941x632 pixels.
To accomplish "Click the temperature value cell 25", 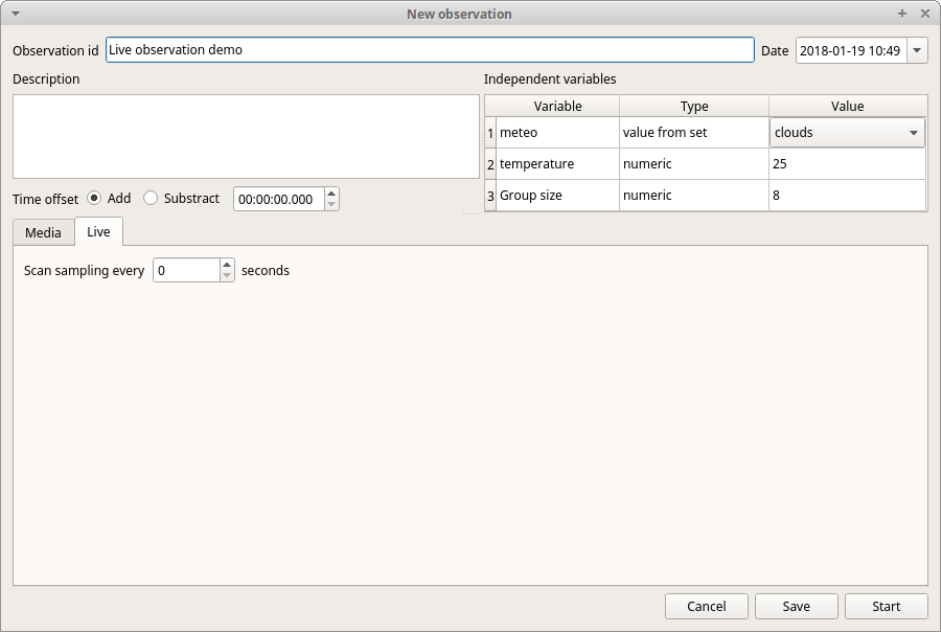I will click(x=847, y=164).
